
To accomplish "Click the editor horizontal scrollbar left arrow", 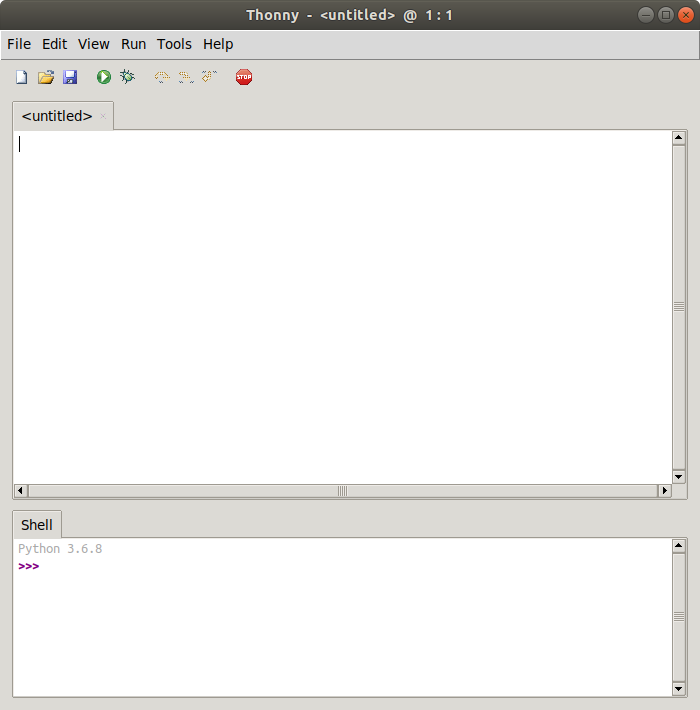I will (20, 490).
